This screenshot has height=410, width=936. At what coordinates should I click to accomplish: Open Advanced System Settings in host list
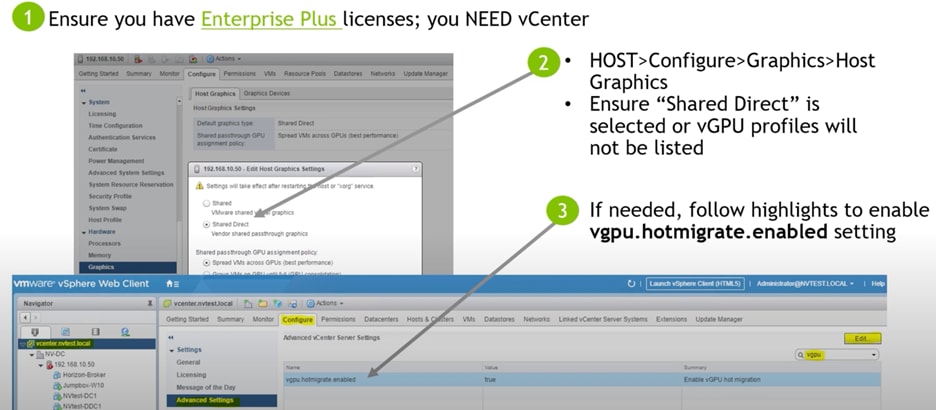pos(126,172)
